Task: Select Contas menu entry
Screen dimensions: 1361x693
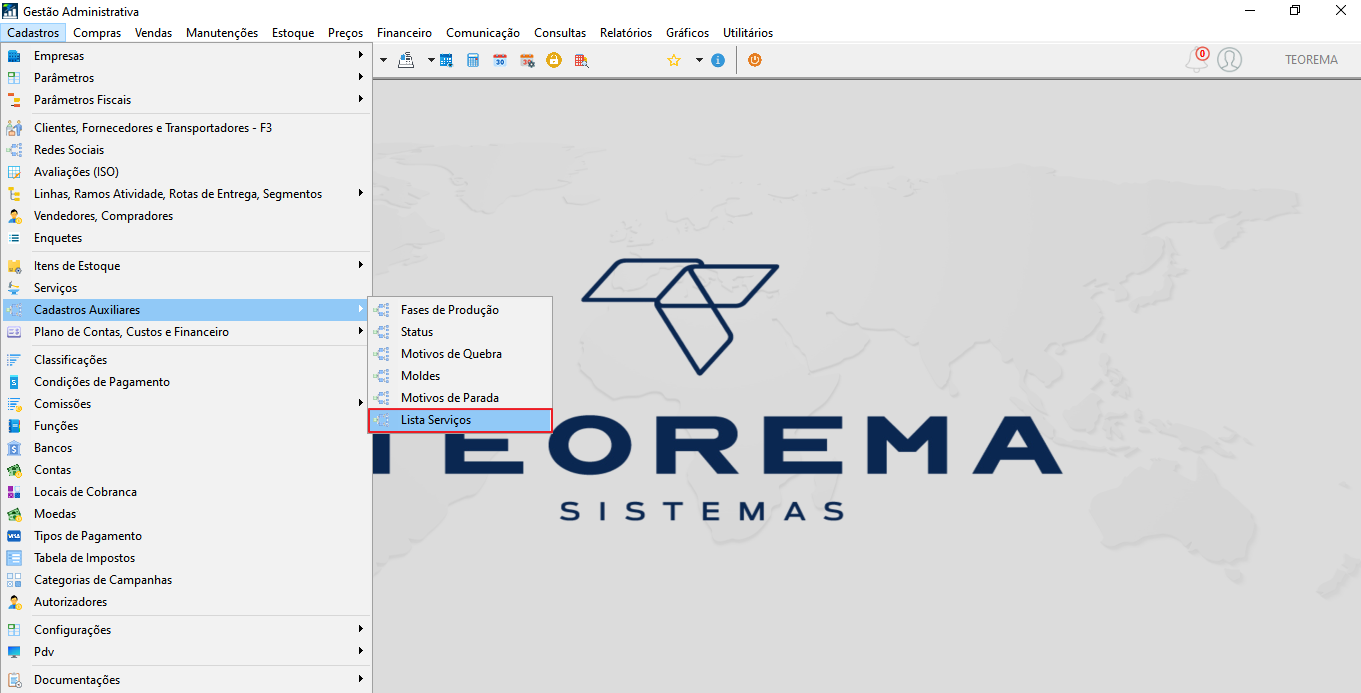Action: 186,470
